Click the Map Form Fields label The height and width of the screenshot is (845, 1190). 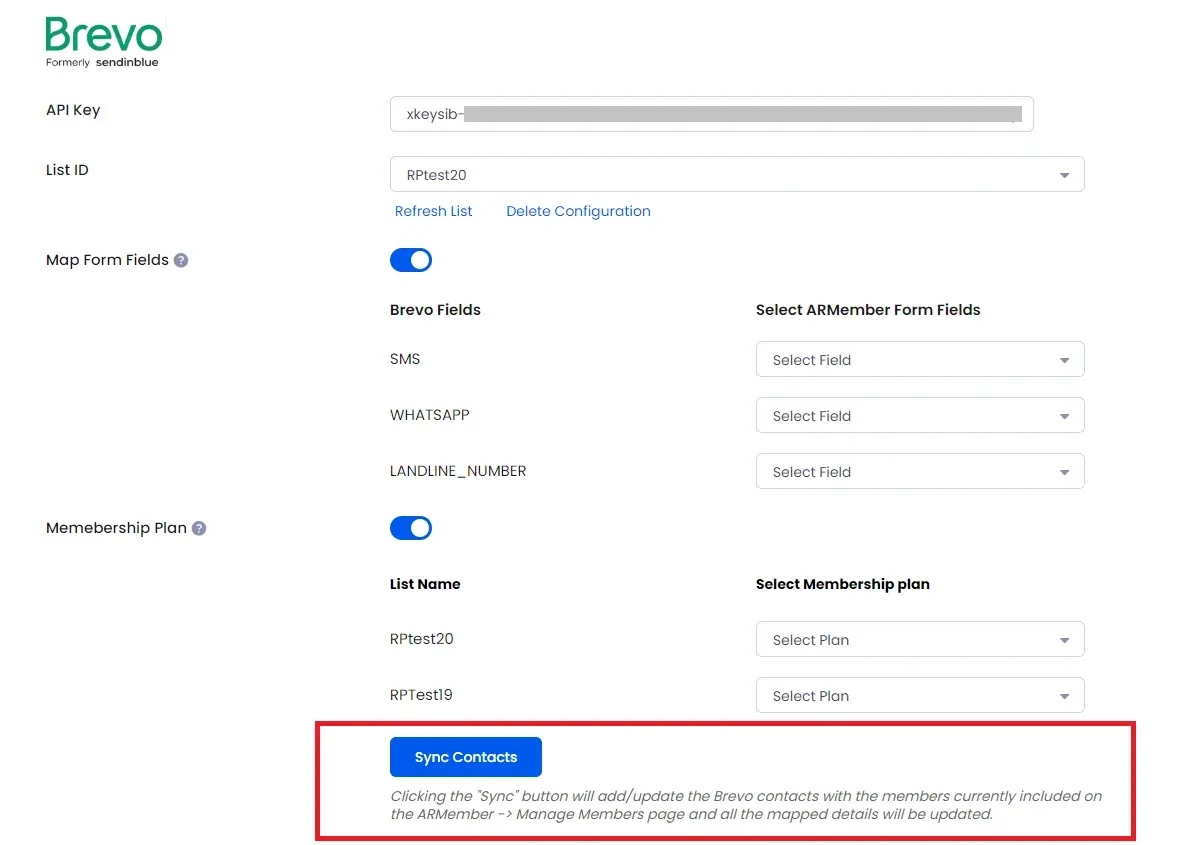(107, 260)
